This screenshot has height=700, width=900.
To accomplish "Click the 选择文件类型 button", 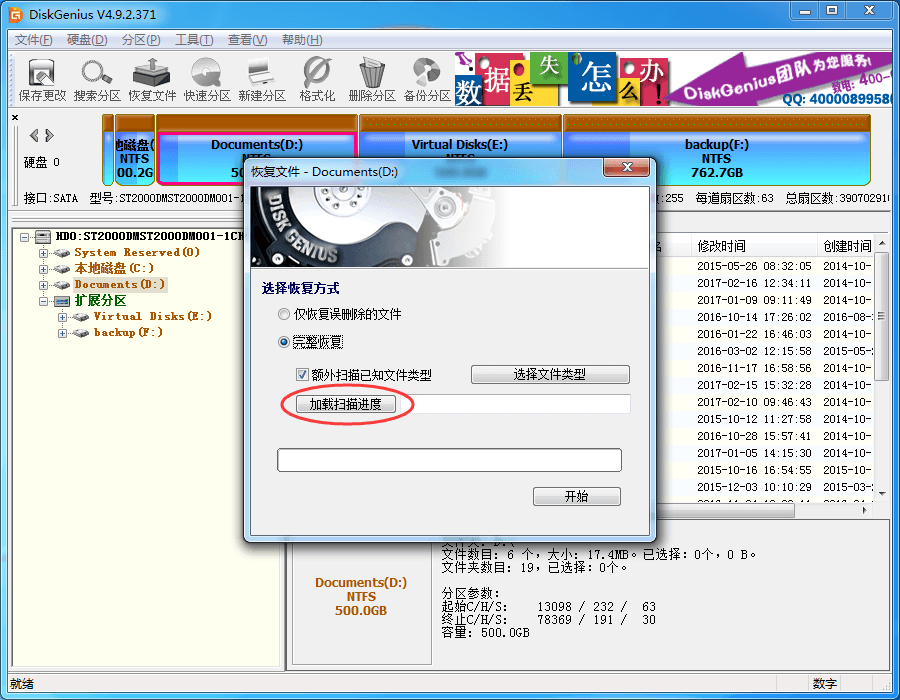I will point(550,375).
